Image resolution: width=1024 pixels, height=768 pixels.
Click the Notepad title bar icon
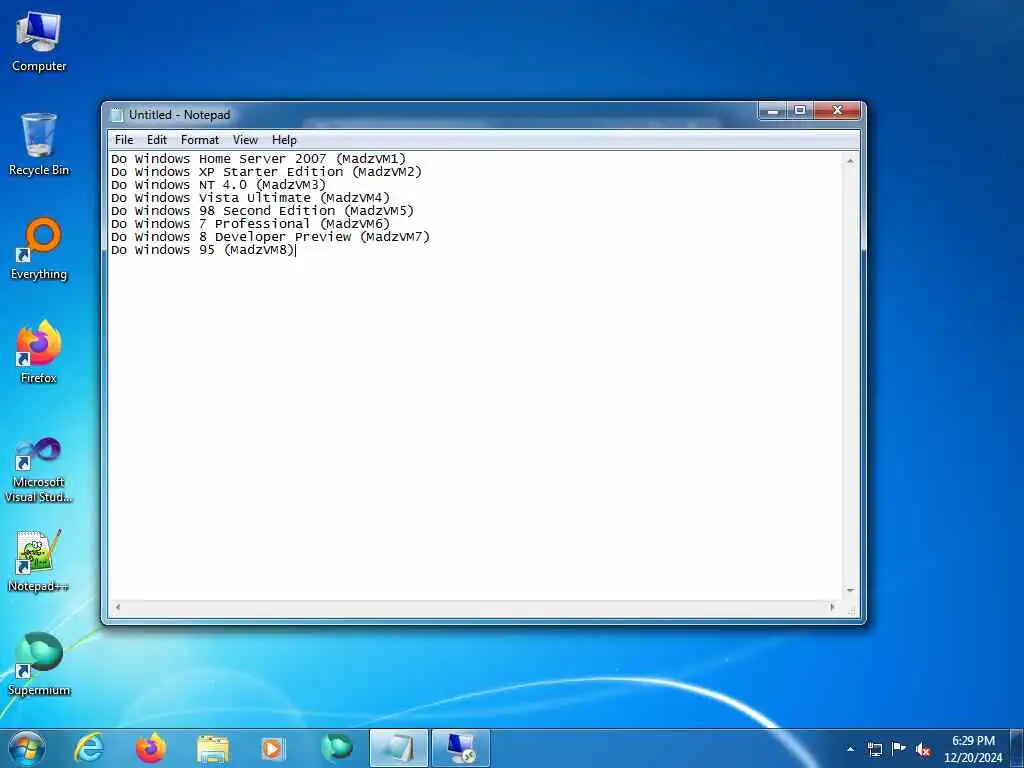pyautogui.click(x=117, y=115)
